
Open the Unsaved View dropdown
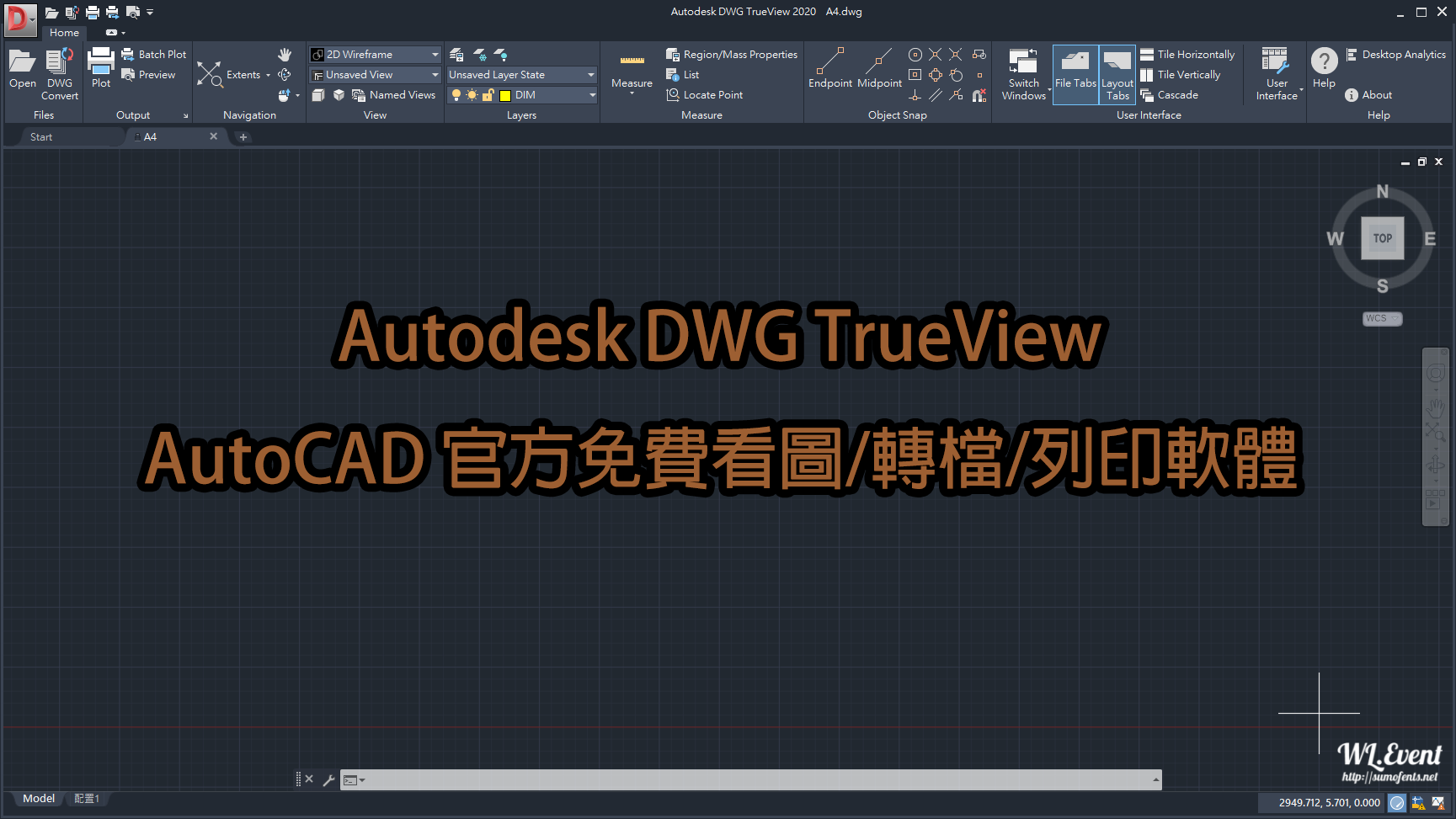coord(375,75)
